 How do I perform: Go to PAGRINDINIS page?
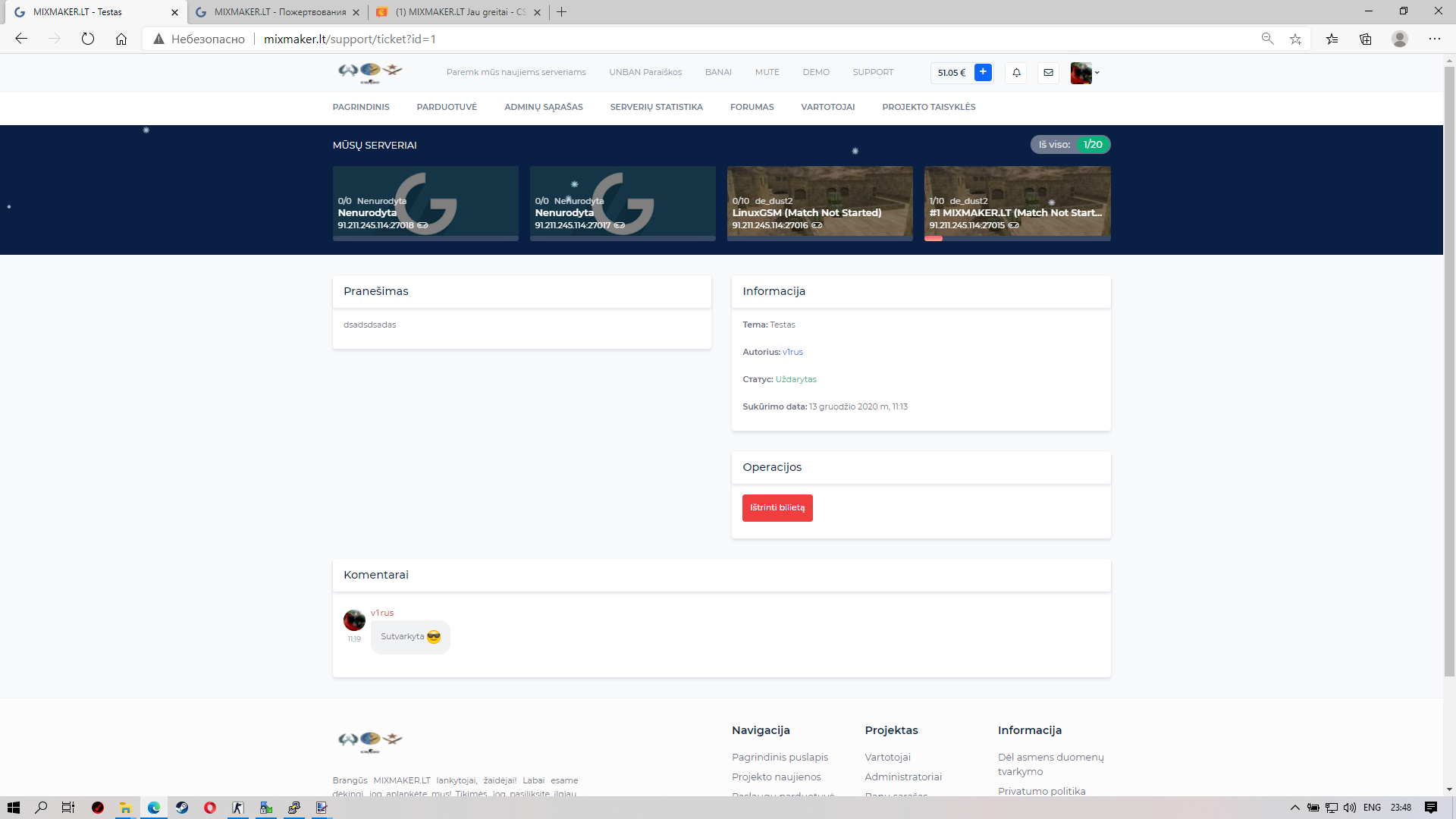pyautogui.click(x=361, y=107)
